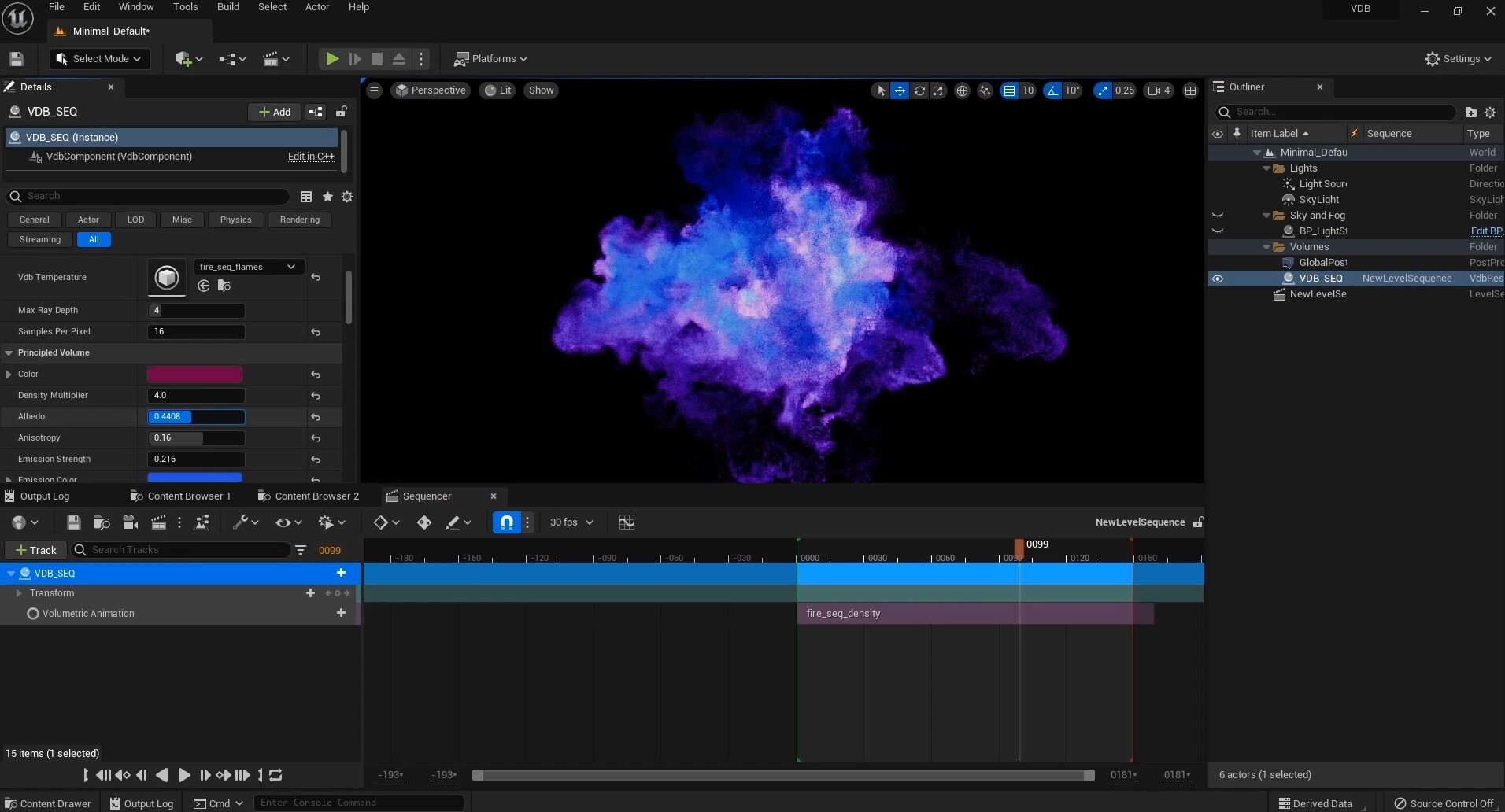The image size is (1505, 812).
Task: Enable grid snapping in the viewport toolbar
Action: click(x=1009, y=90)
